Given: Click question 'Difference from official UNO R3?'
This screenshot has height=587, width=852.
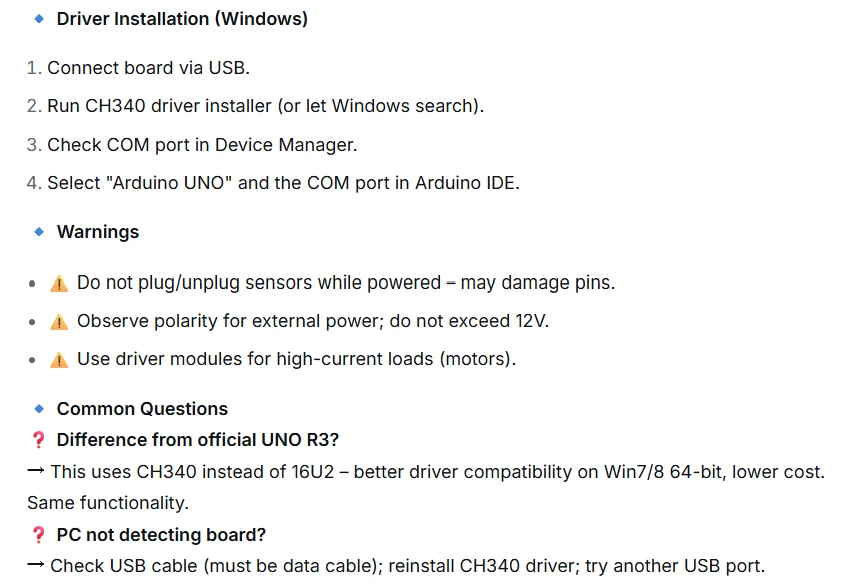Looking at the screenshot, I should click(198, 440).
